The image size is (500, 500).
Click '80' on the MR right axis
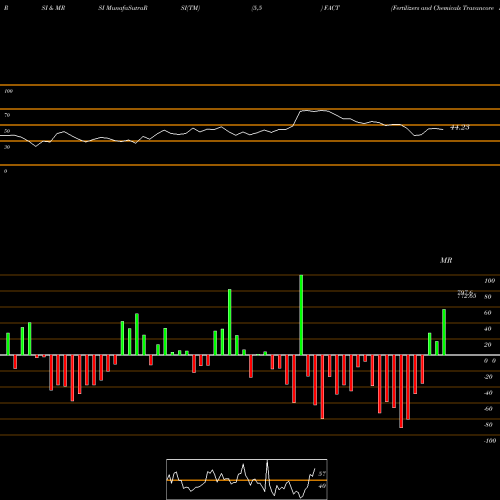pos(488,297)
